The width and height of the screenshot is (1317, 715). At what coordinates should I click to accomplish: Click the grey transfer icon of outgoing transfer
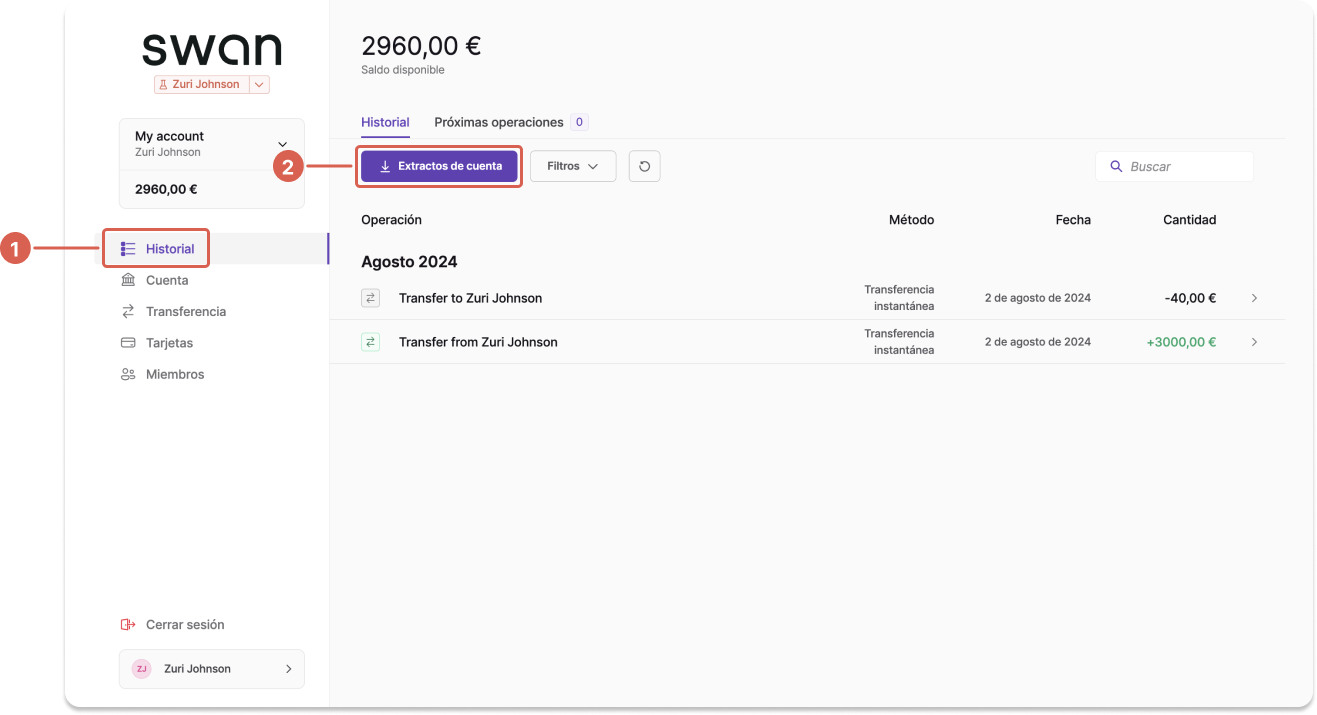(370, 298)
